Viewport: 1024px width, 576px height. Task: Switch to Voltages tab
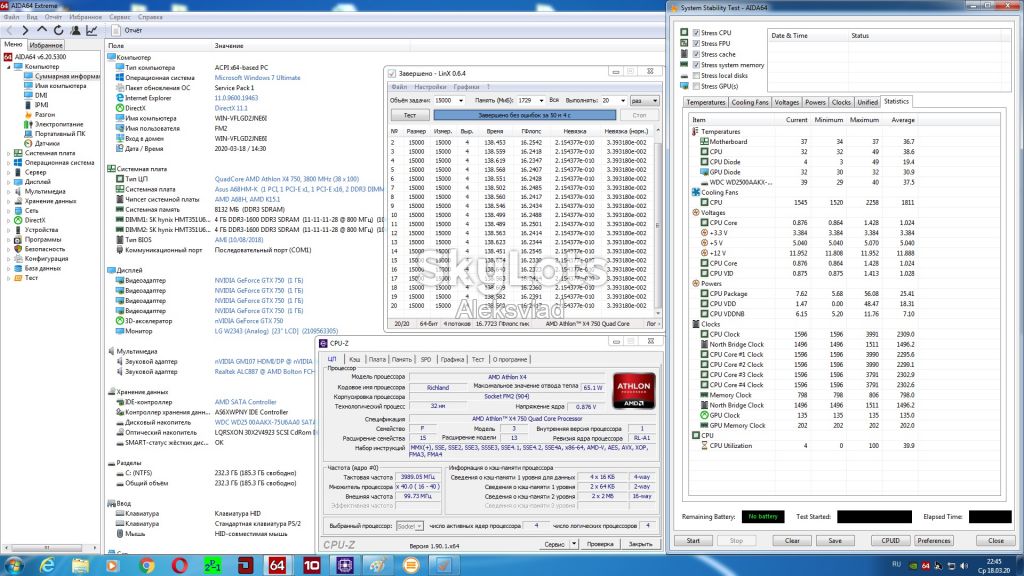(786, 103)
